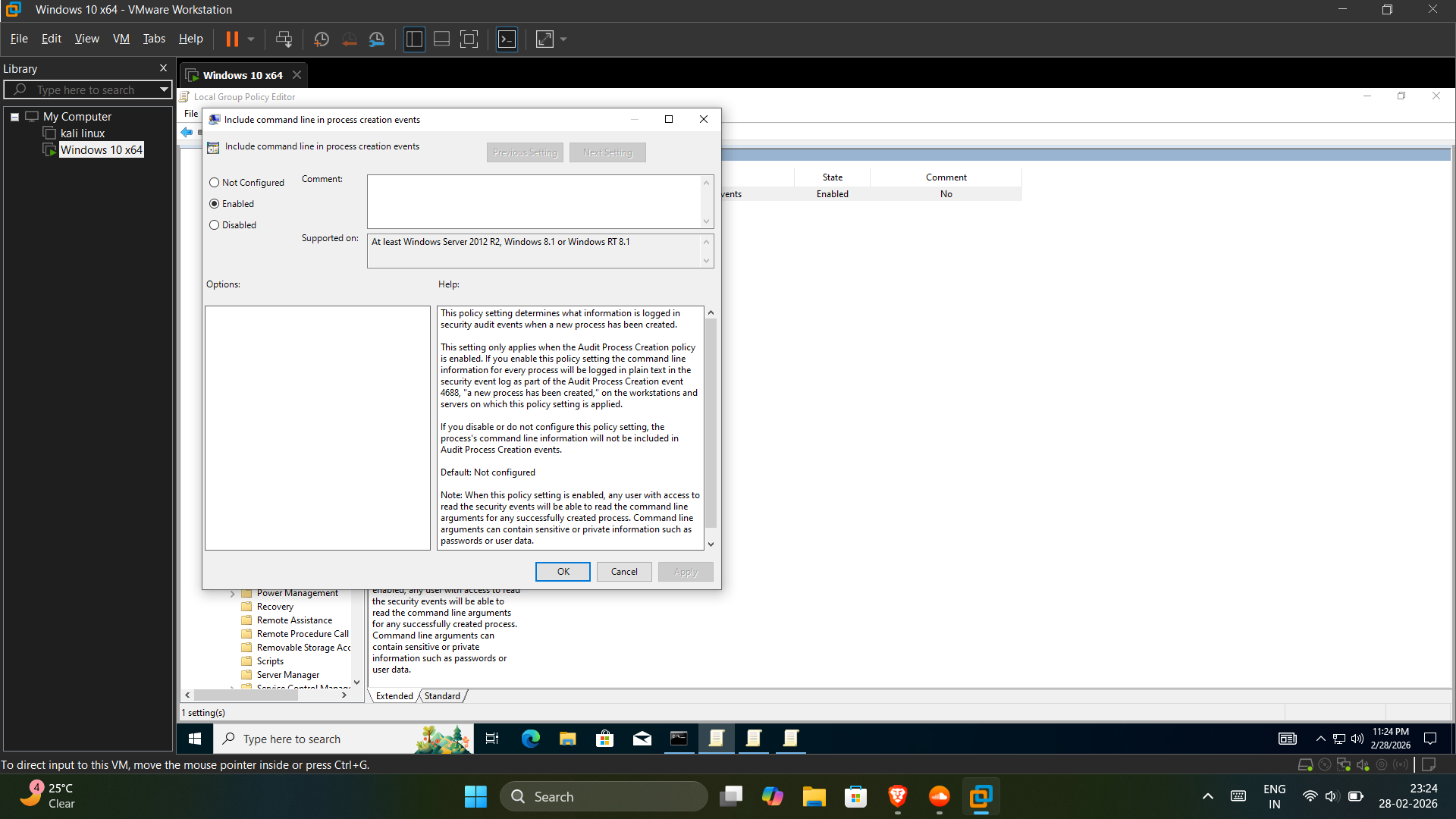The height and width of the screenshot is (819, 1456).
Task: Open the VMware View menu
Action: coord(86,39)
